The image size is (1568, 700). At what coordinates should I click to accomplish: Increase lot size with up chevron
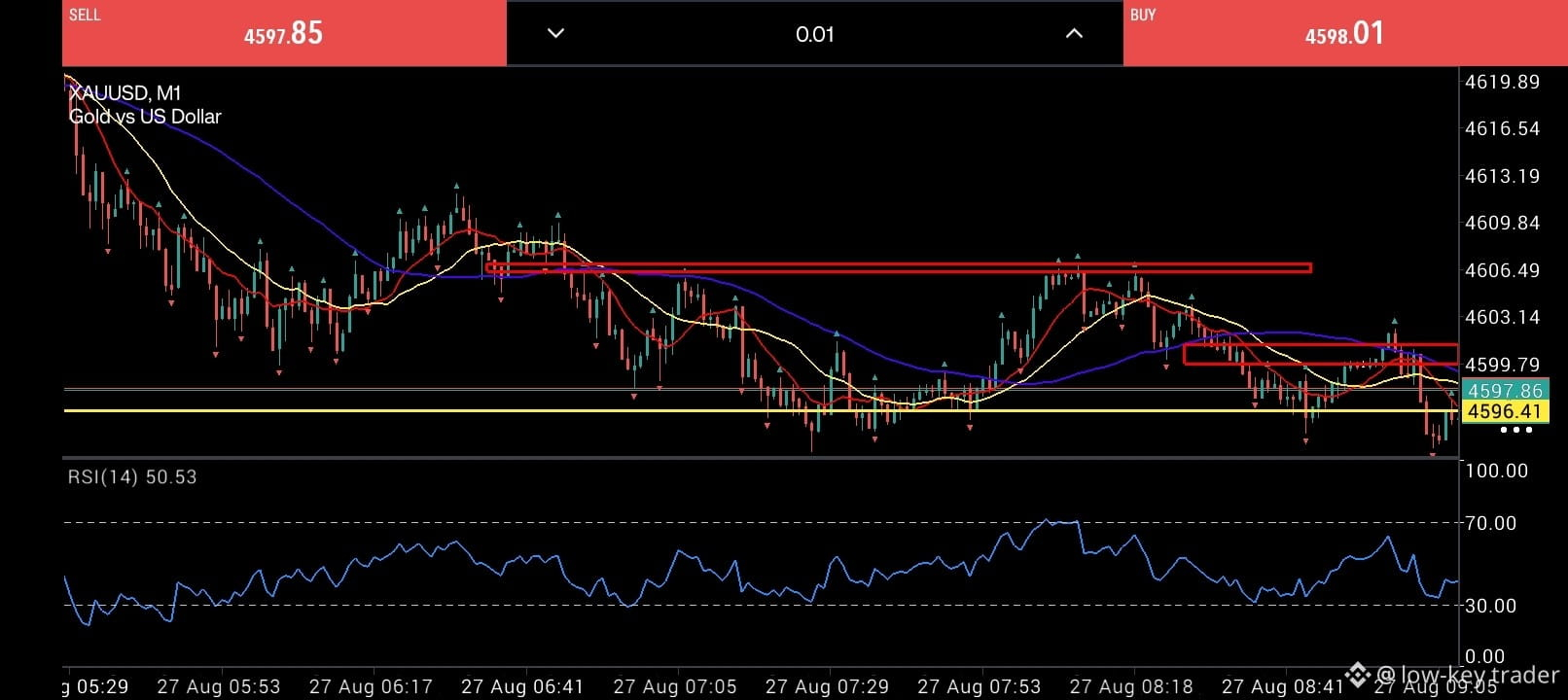tap(1074, 33)
